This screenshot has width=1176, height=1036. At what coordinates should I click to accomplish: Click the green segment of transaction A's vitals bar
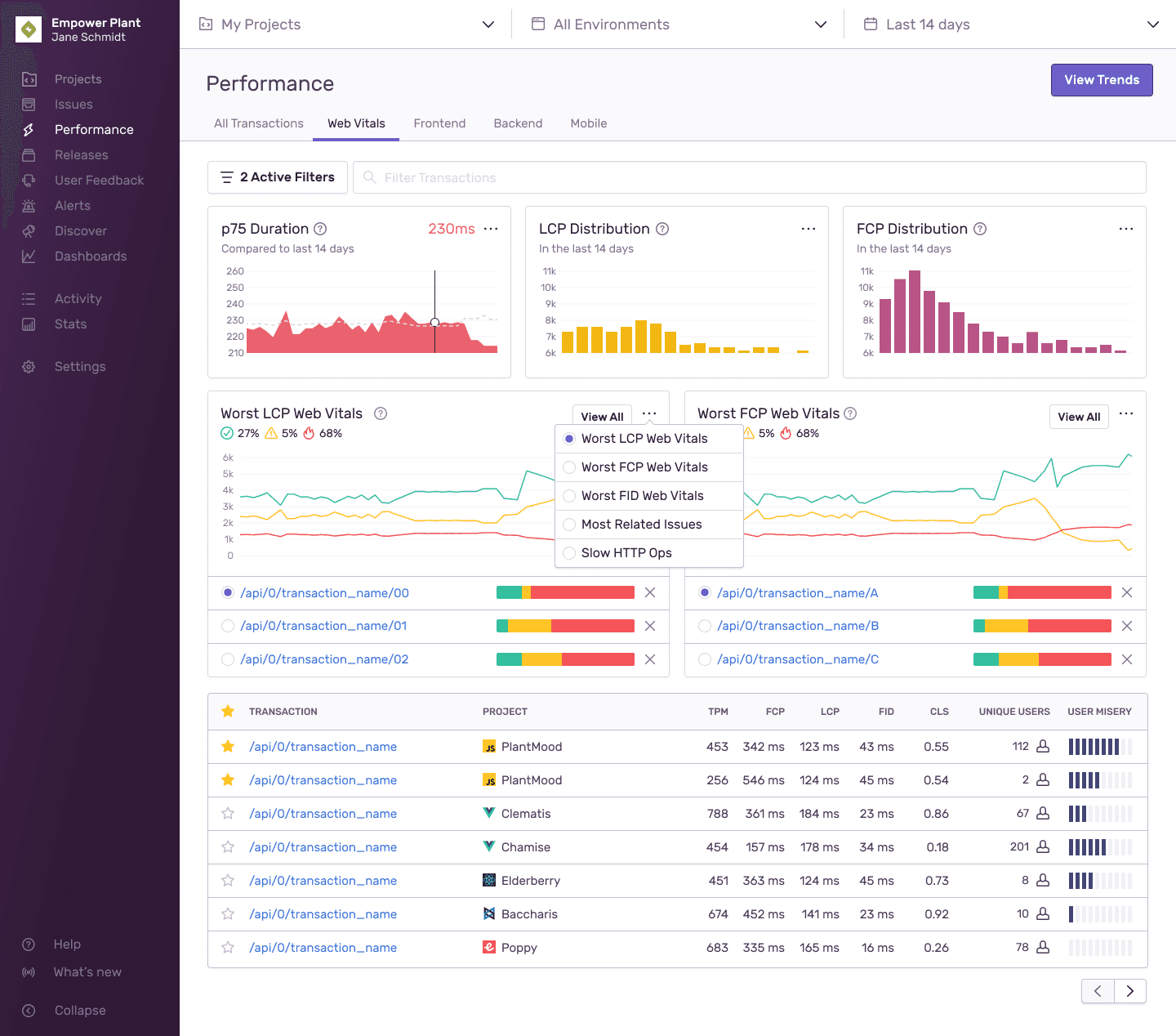coord(985,592)
